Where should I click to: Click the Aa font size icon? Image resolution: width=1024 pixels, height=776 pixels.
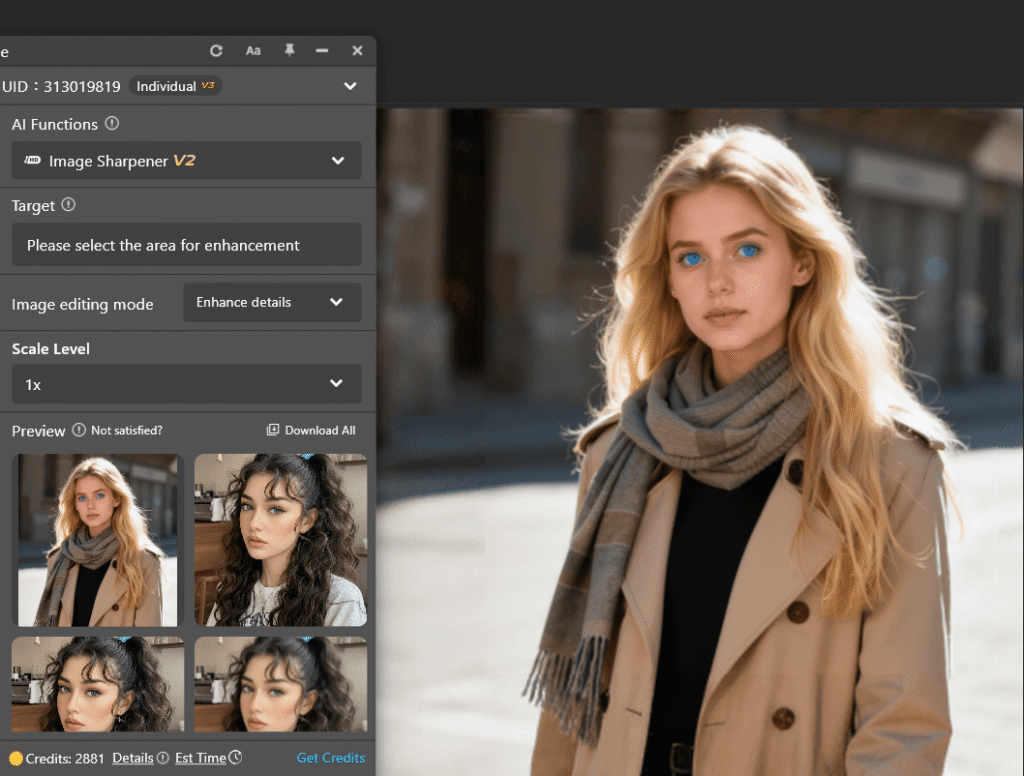pyautogui.click(x=253, y=51)
